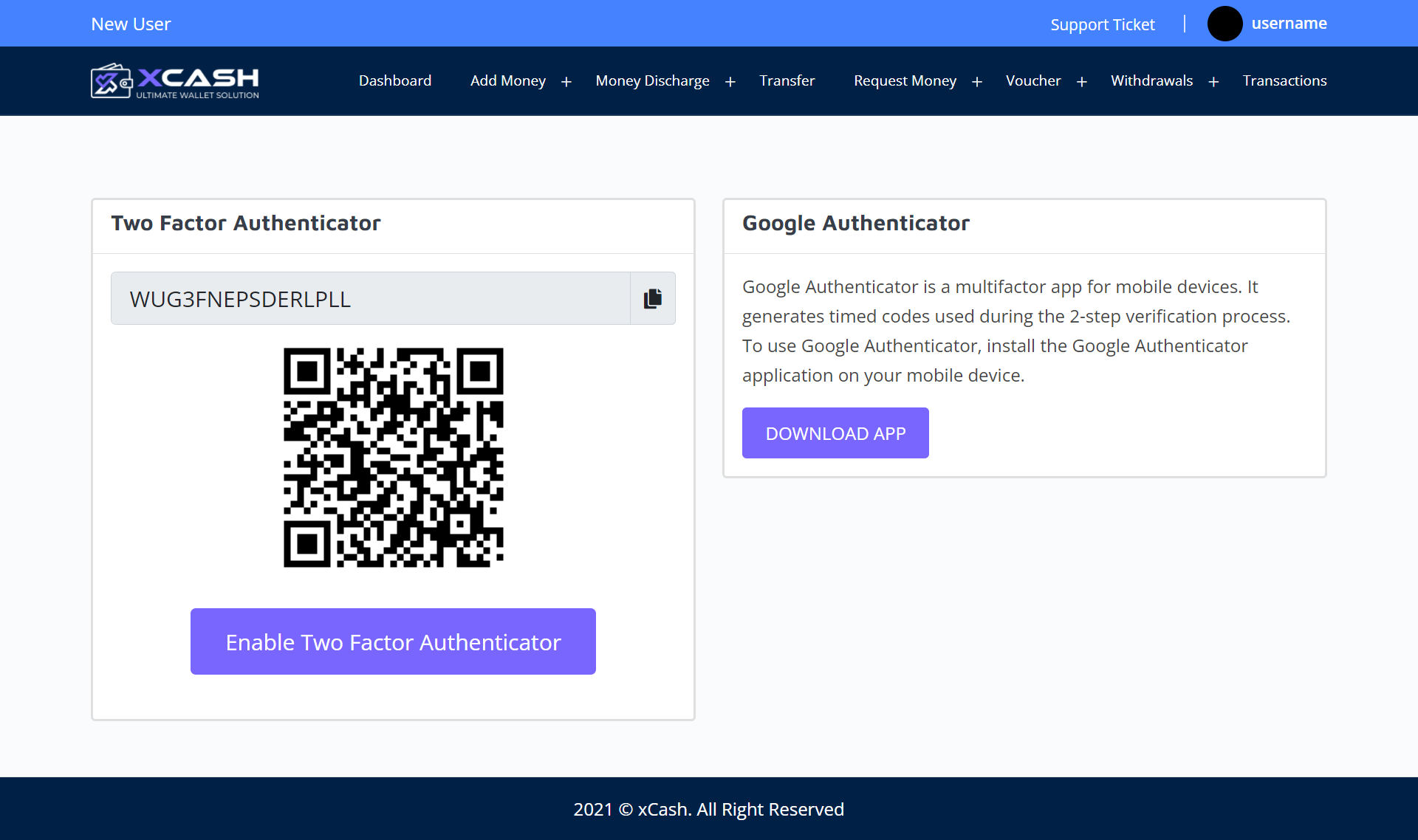Click the copy secret key icon
The height and width of the screenshot is (840, 1418).
652,298
